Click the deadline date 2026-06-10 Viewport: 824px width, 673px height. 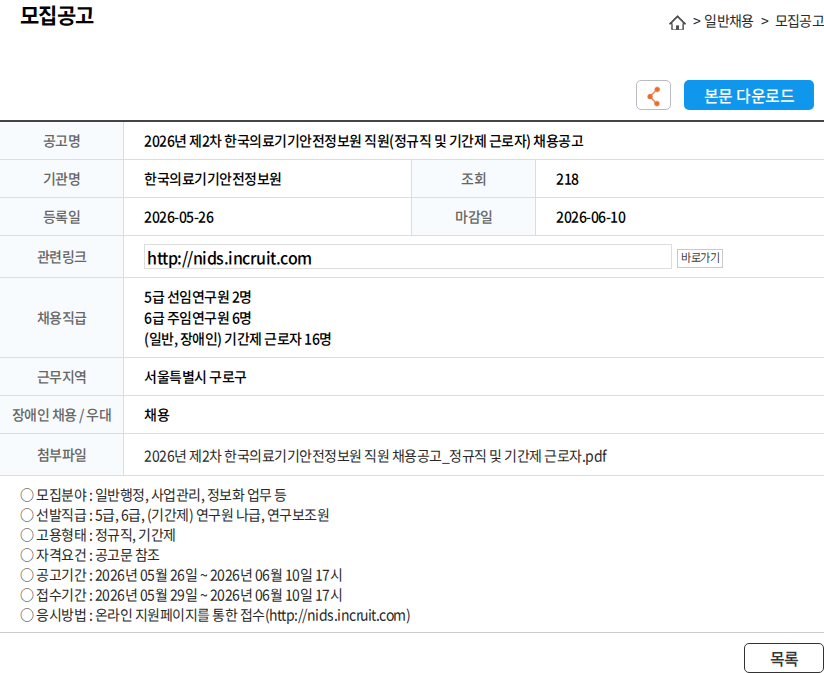591,218
